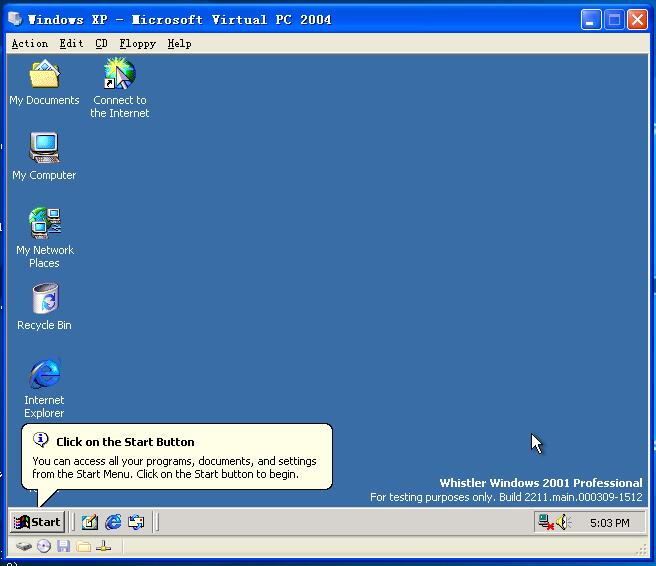Click the network disconnected tray icon
The image size is (656, 566).
546,522
